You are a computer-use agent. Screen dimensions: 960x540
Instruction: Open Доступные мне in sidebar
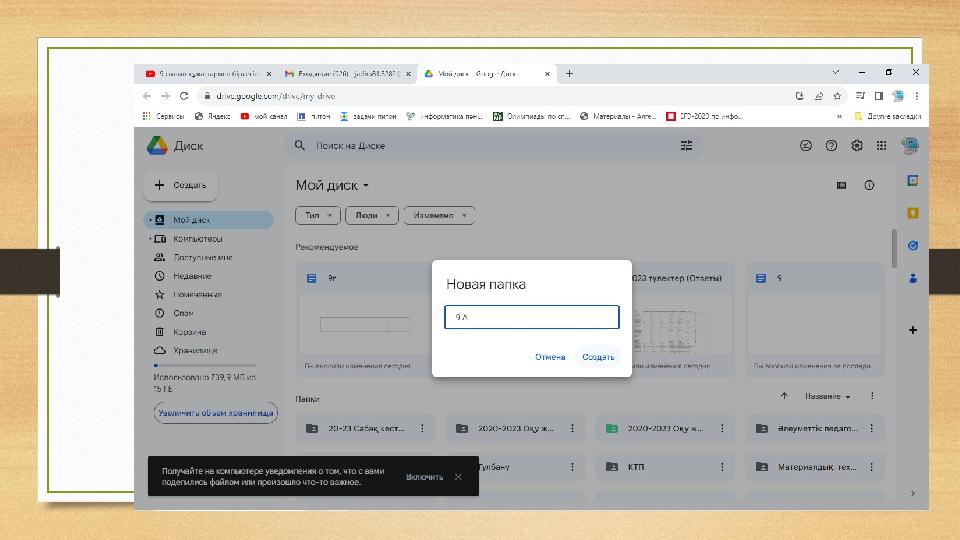(x=203, y=258)
